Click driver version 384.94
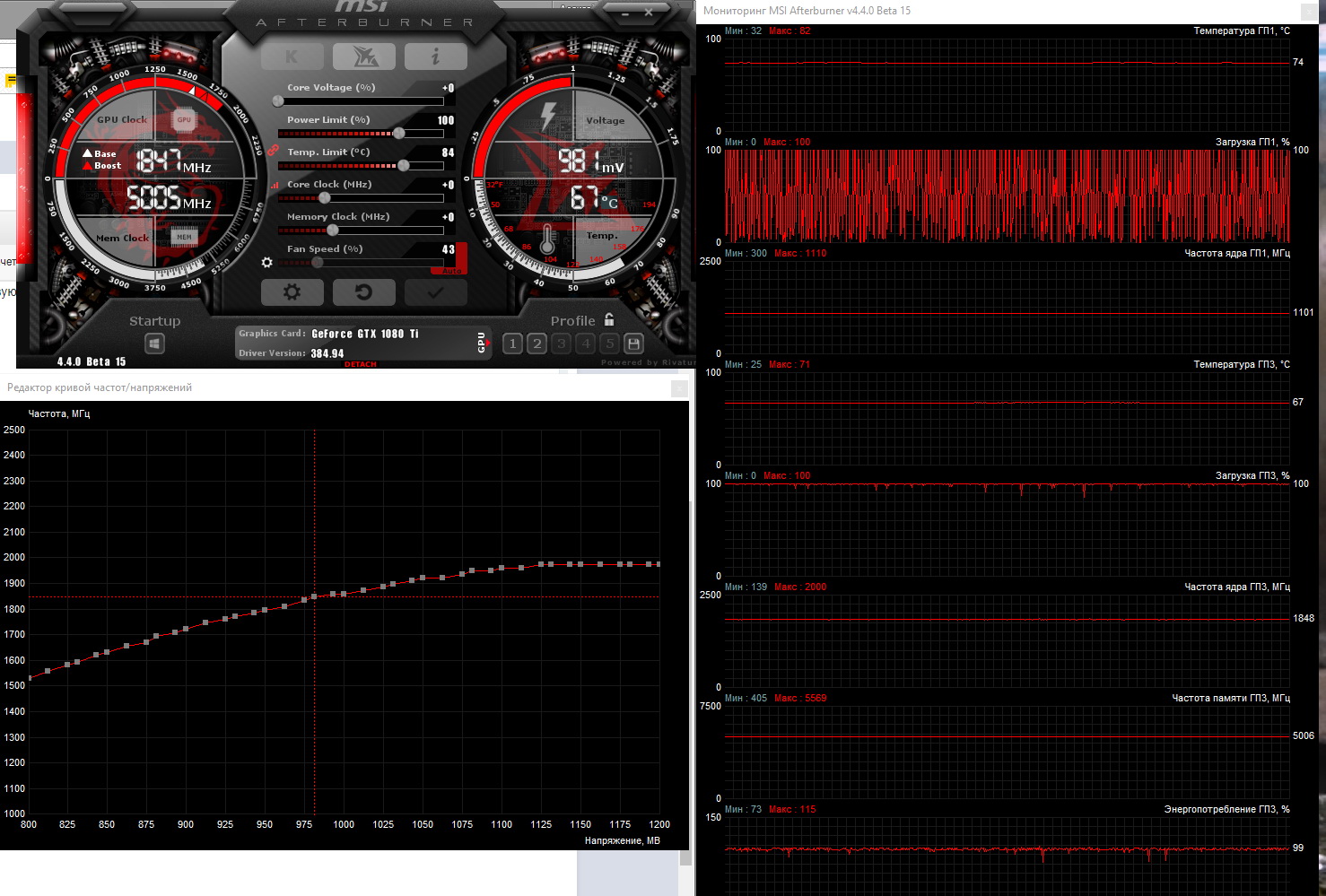The image size is (1326, 896). tap(327, 353)
